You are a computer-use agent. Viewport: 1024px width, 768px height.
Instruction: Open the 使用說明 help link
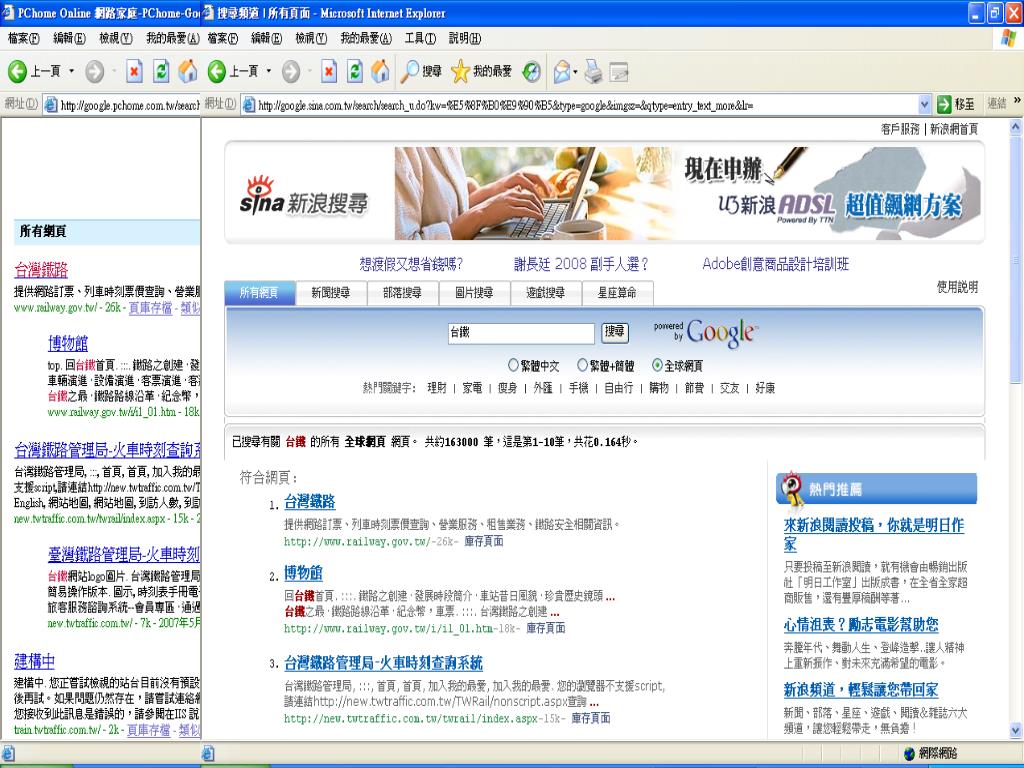(x=957, y=287)
